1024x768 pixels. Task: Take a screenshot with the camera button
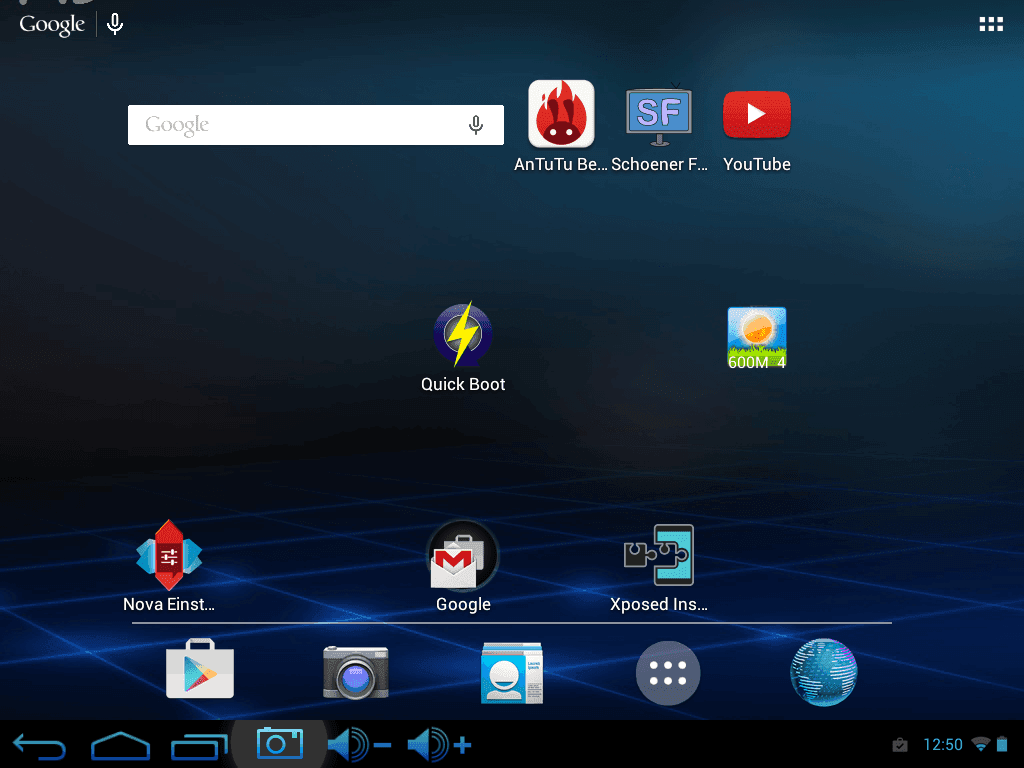(280, 743)
